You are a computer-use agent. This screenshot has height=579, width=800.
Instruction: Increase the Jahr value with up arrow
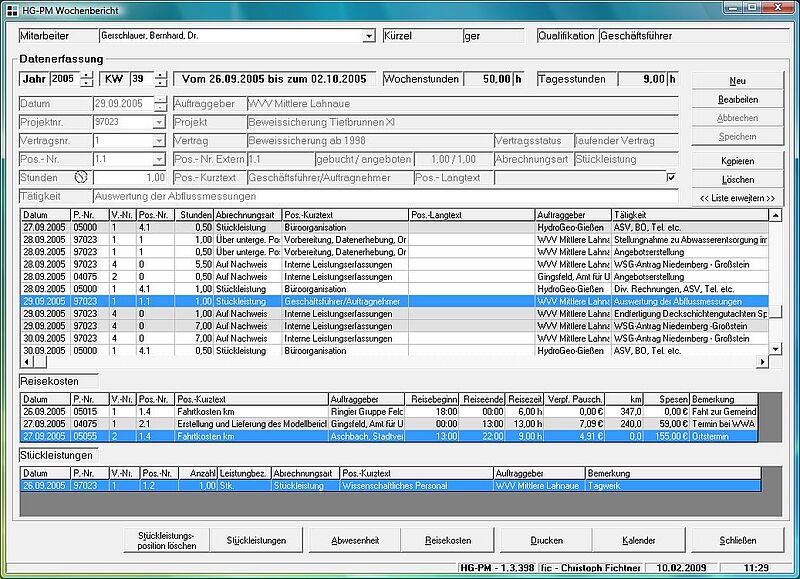coord(87,74)
